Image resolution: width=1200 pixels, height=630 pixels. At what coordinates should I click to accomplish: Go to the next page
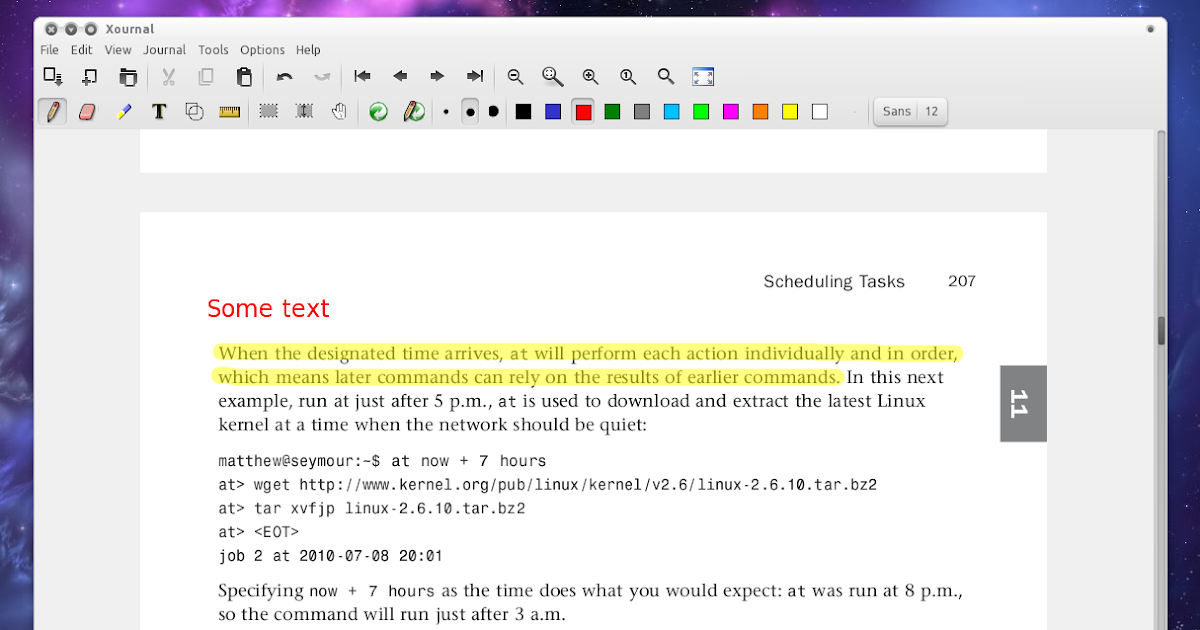tap(437, 76)
